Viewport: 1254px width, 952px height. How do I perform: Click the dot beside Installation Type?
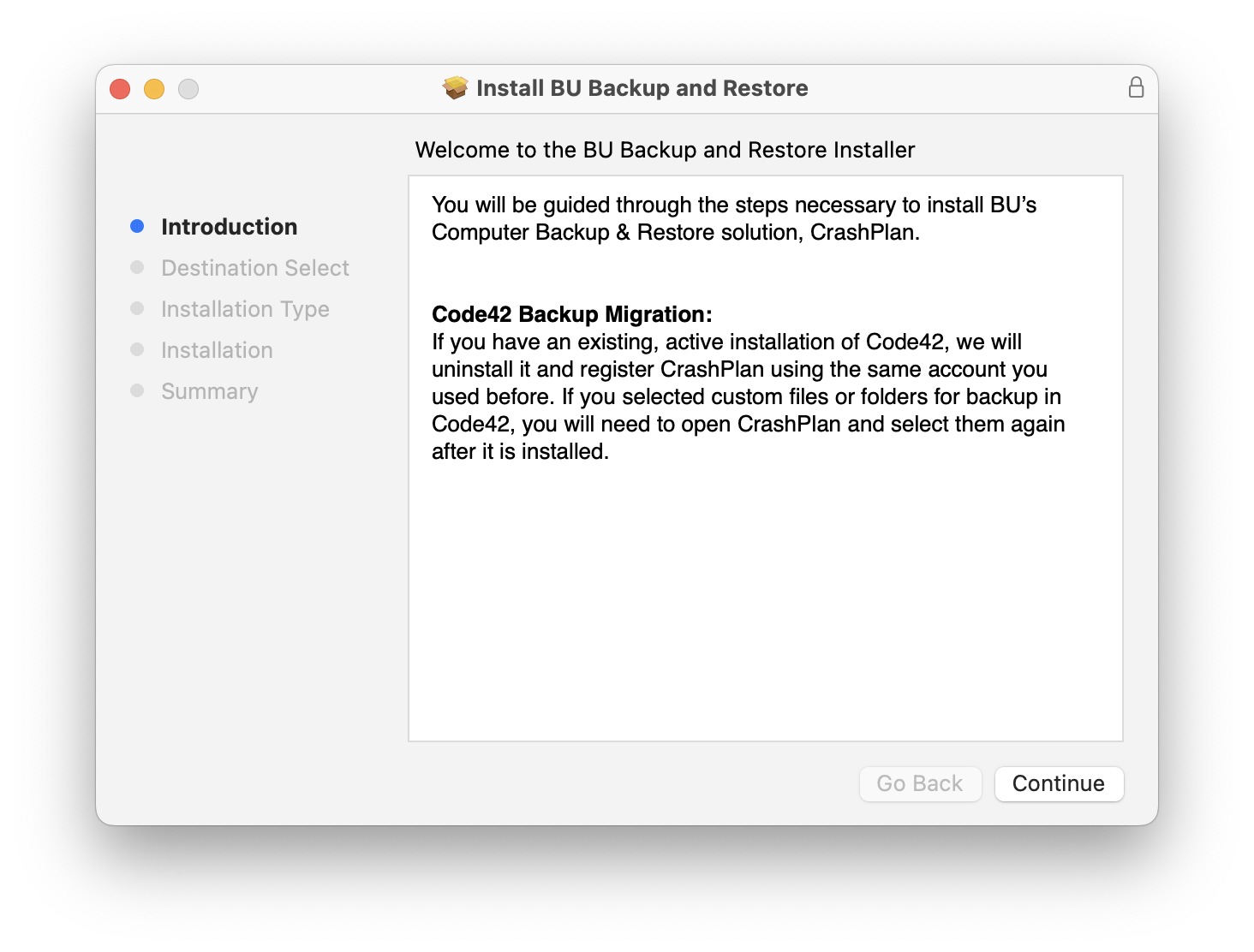(x=137, y=307)
